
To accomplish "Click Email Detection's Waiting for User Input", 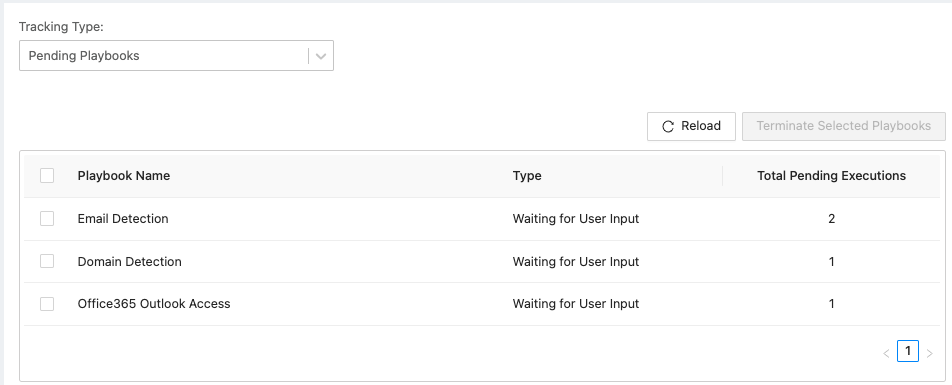I will [576, 219].
